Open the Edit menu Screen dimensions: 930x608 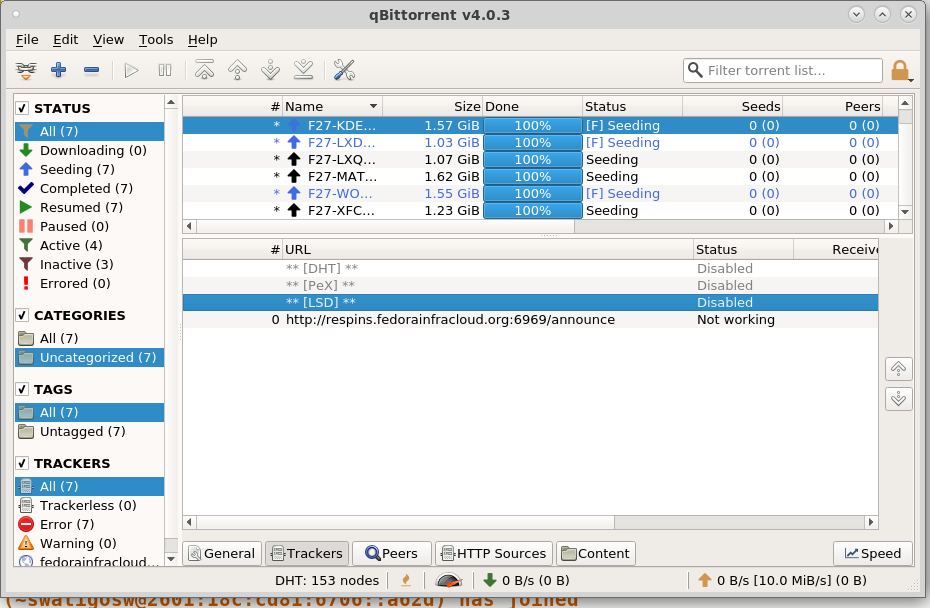[x=65, y=40]
